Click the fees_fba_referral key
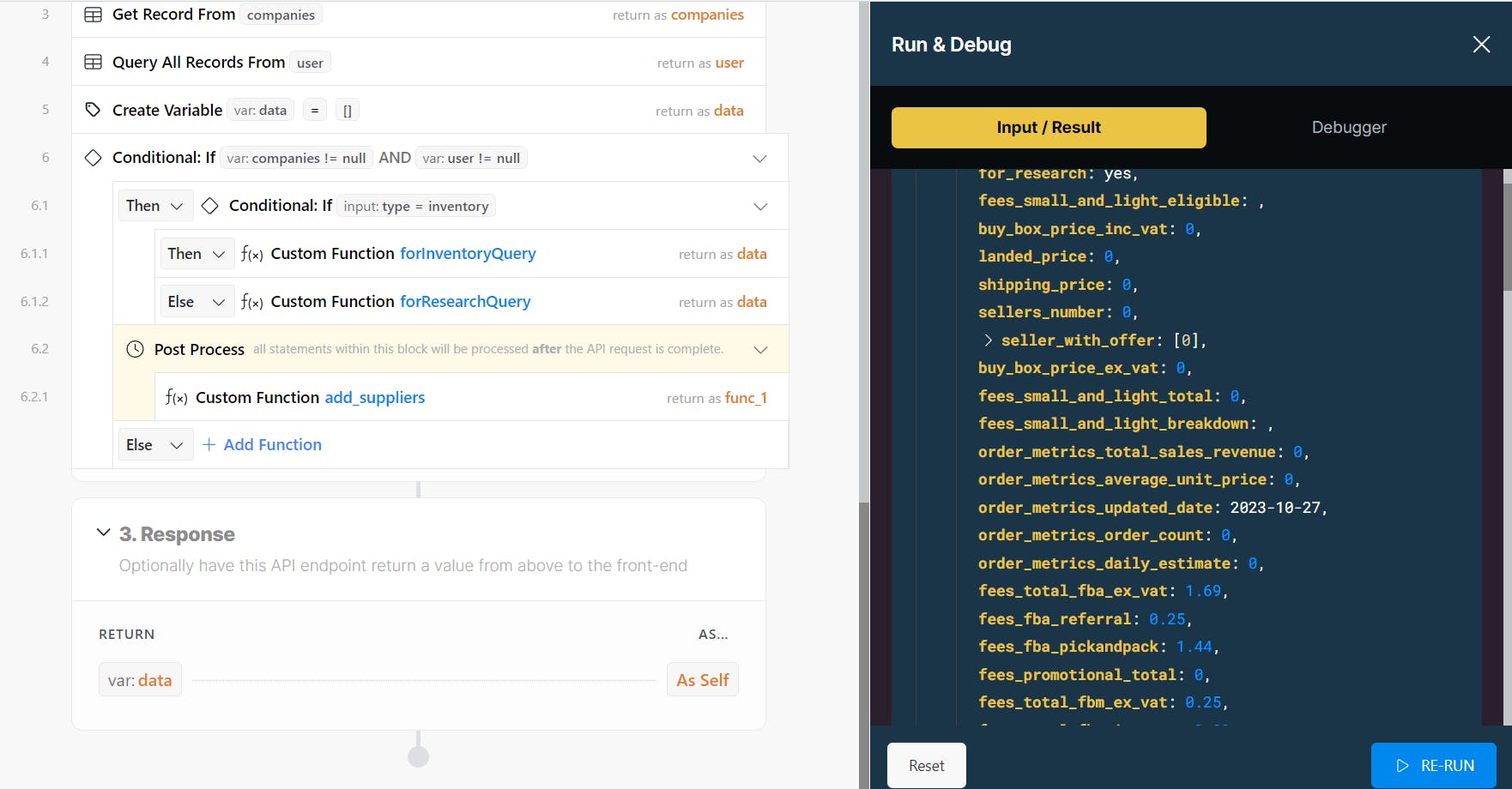The image size is (1512, 789). tap(1055, 619)
